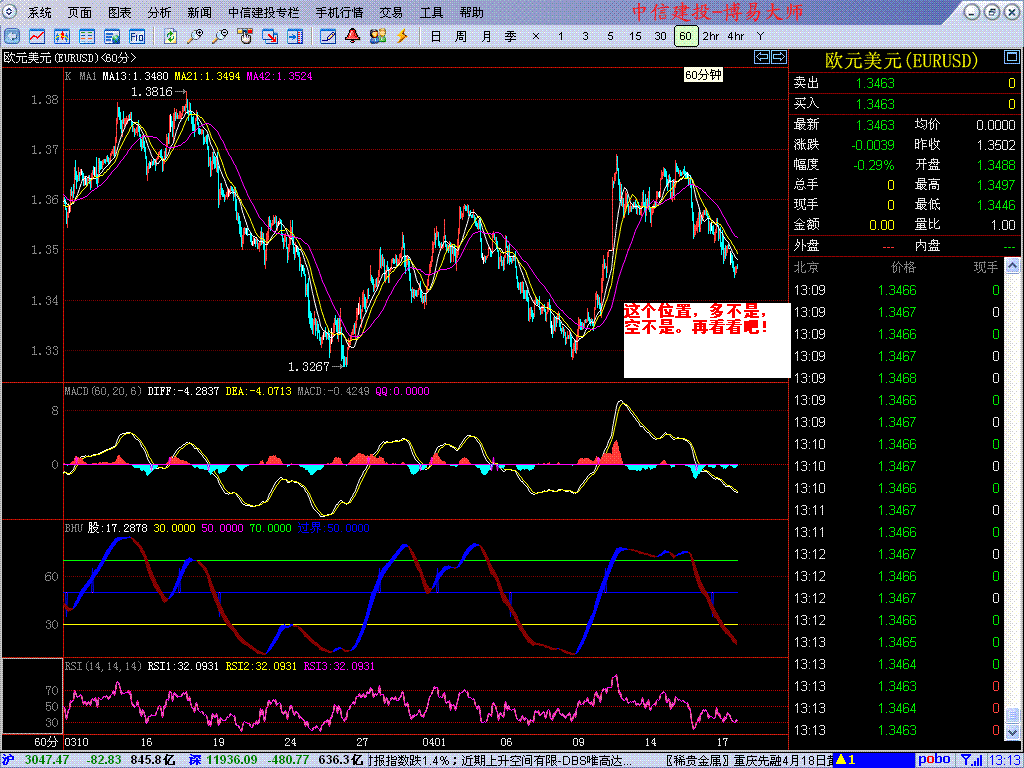Open the quote list table icon
This screenshot has height=768, width=1024.
tap(88, 36)
